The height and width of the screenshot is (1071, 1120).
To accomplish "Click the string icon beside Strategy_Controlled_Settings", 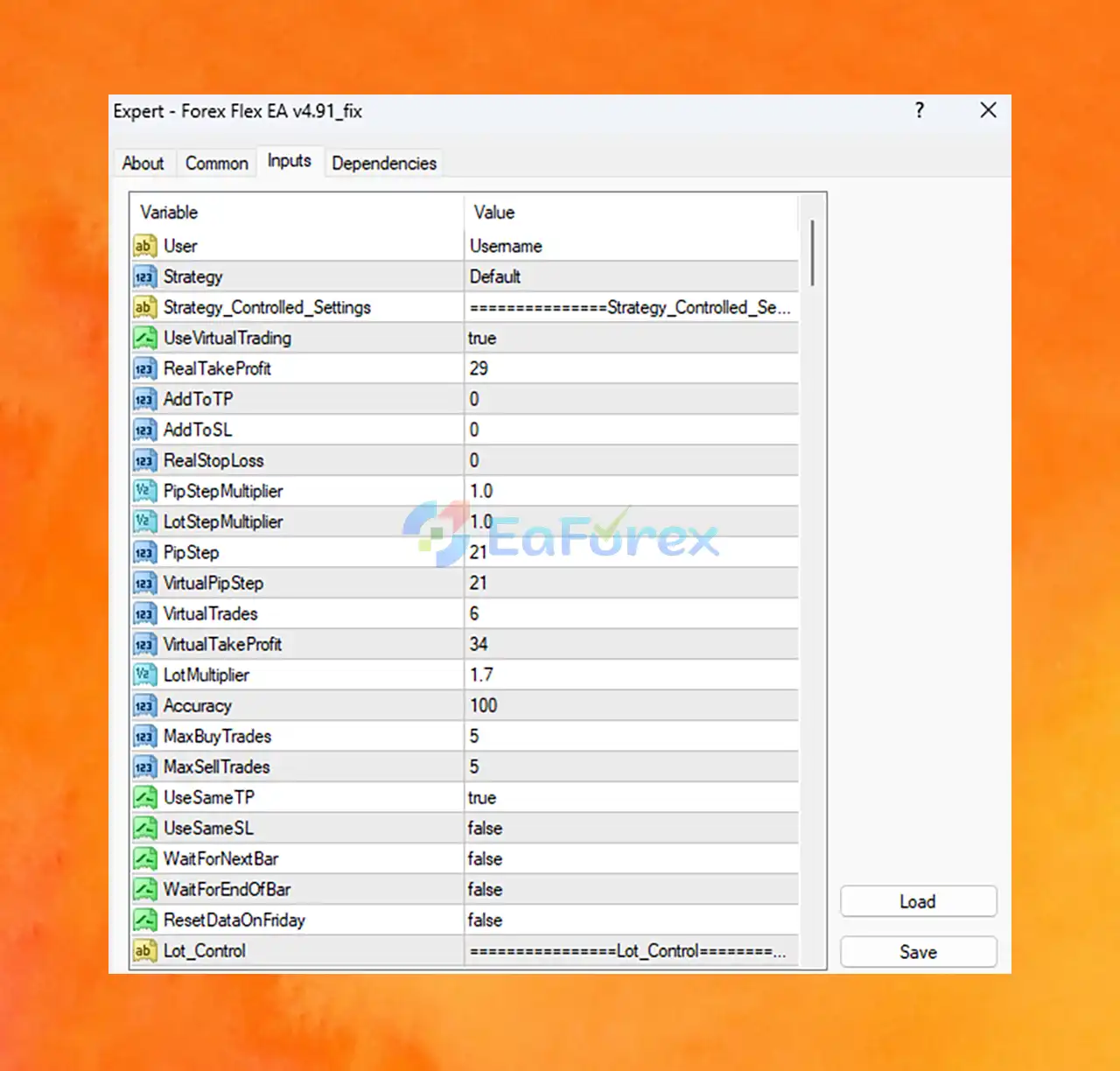I will coord(144,307).
